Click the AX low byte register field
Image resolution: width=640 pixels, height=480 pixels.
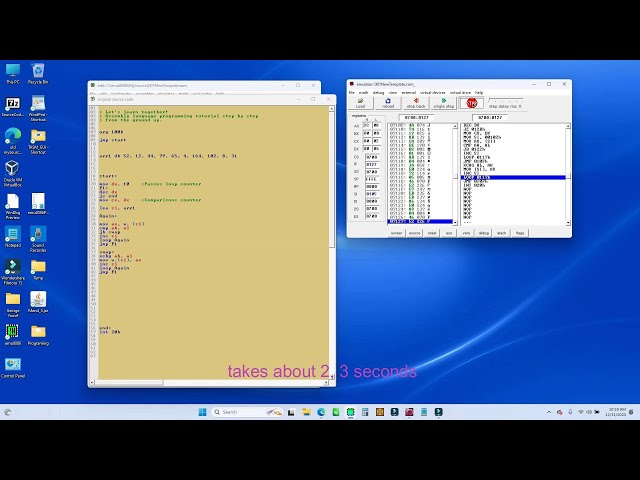376,126
